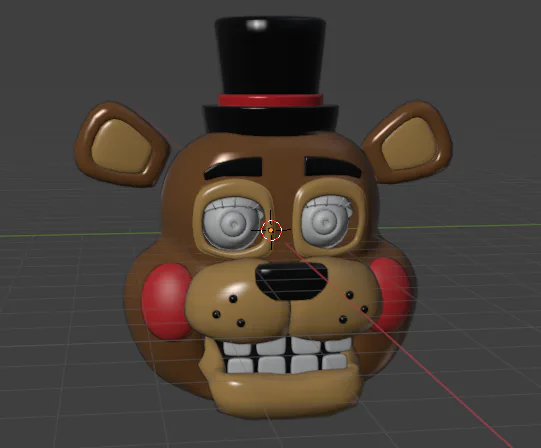
Task: Click the left ear's tan inner pad
Action: point(121,146)
